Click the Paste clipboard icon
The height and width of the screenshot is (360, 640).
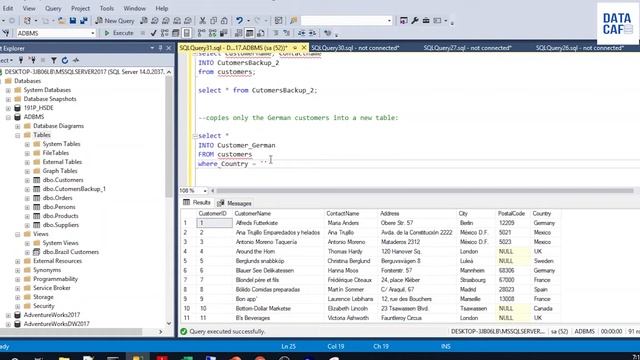pyautogui.click(x=224, y=20)
